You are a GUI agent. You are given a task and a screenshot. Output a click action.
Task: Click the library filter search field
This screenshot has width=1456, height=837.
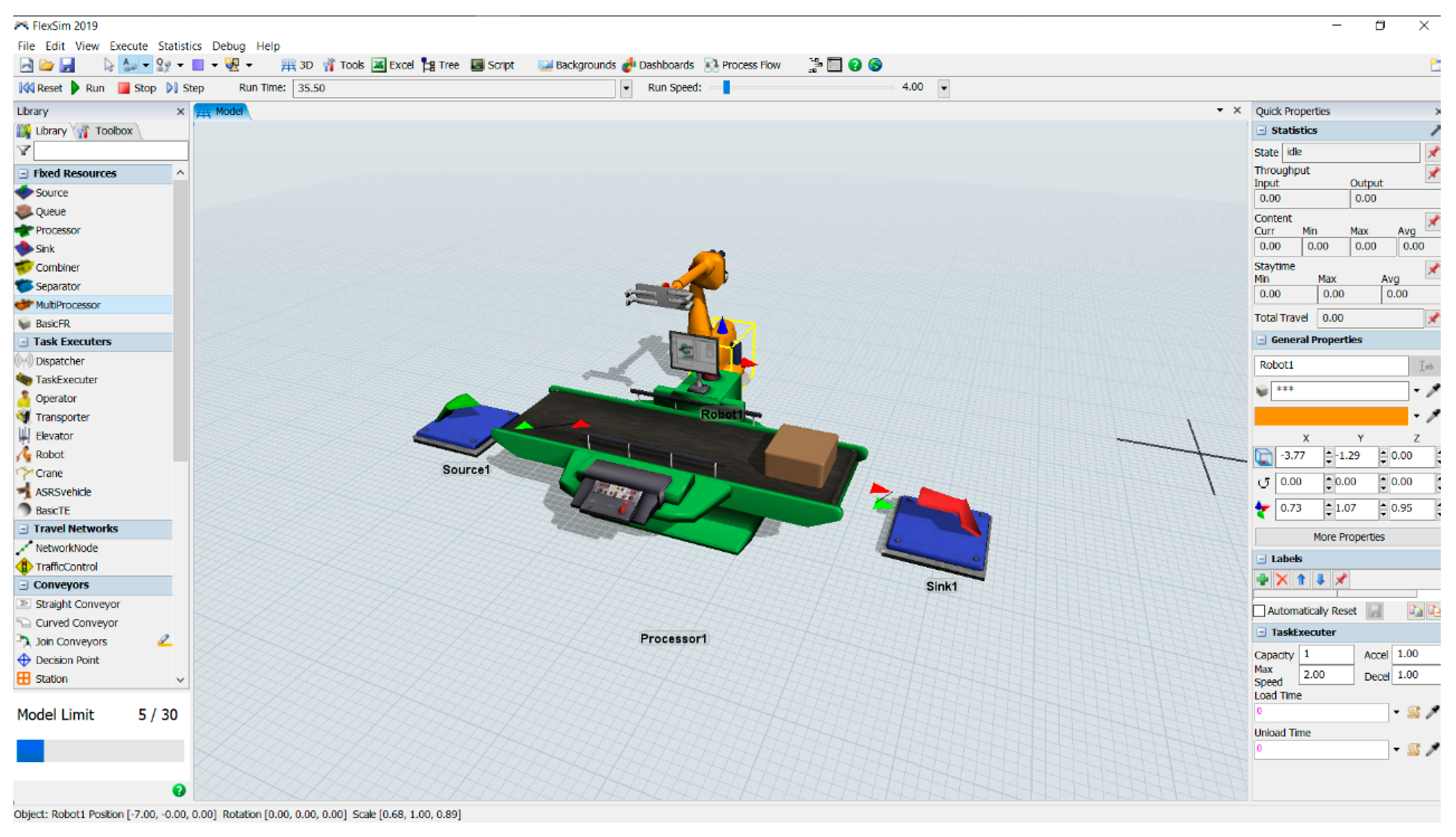[111, 151]
